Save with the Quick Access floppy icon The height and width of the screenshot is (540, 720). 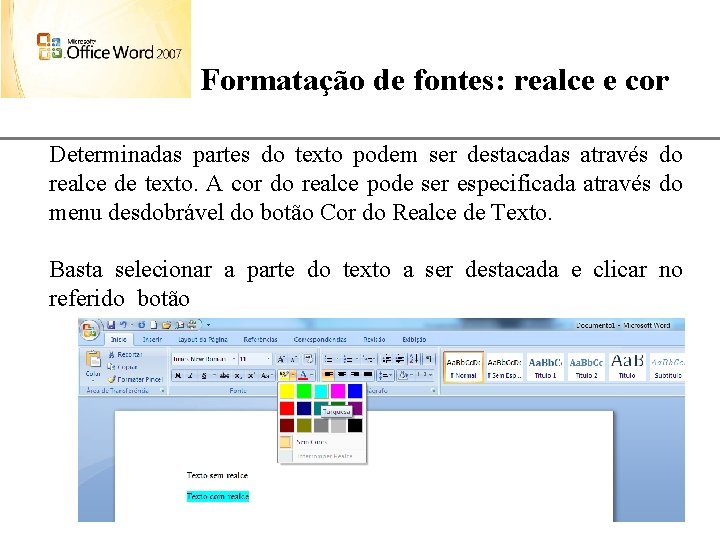[x=111, y=325]
